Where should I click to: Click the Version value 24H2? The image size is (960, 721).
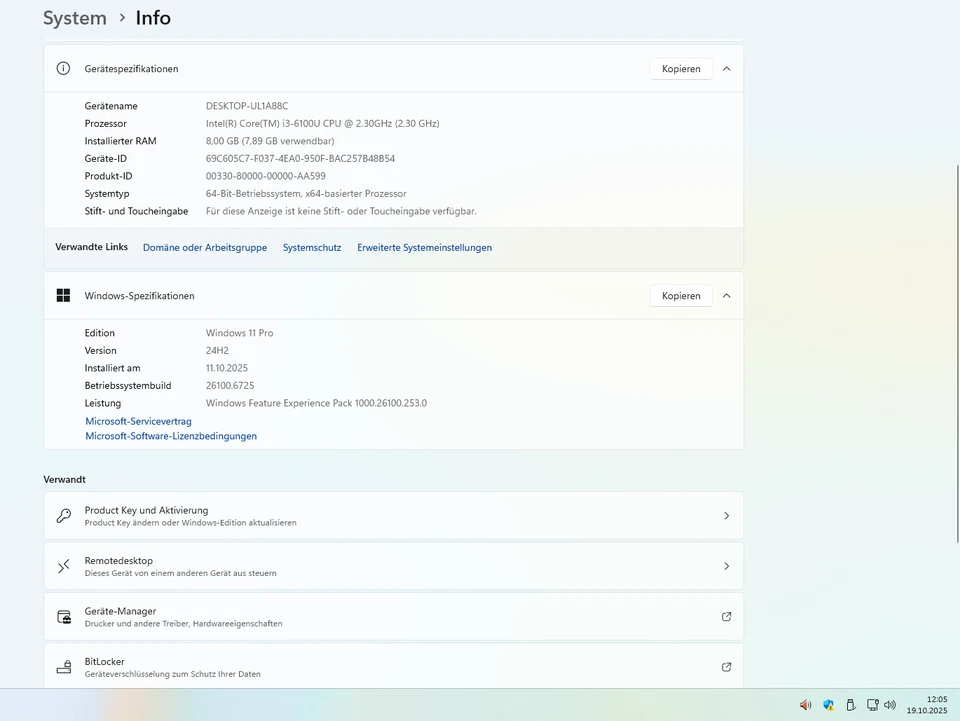[x=217, y=350]
